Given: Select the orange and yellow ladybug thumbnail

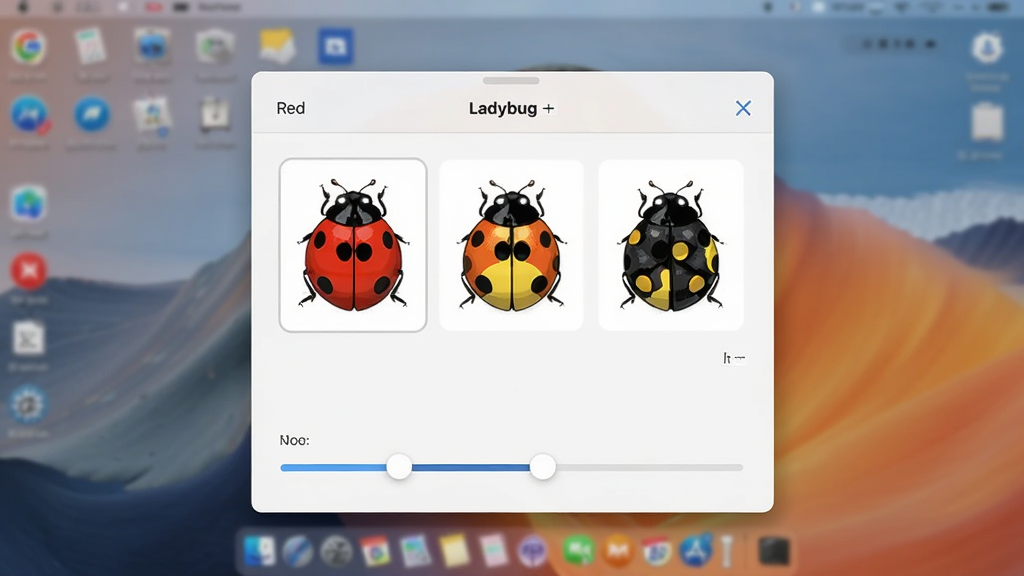Looking at the screenshot, I should [x=511, y=245].
